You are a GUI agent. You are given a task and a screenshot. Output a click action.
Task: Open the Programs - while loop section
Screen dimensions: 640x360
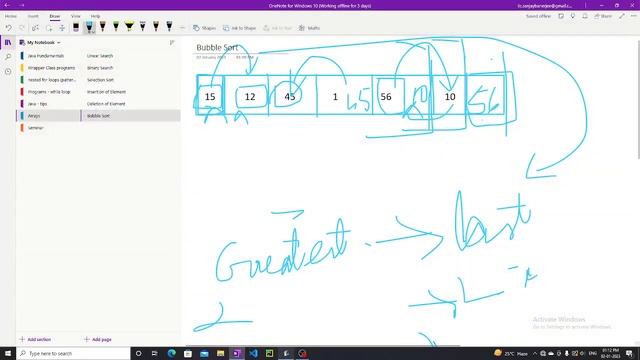48,92
